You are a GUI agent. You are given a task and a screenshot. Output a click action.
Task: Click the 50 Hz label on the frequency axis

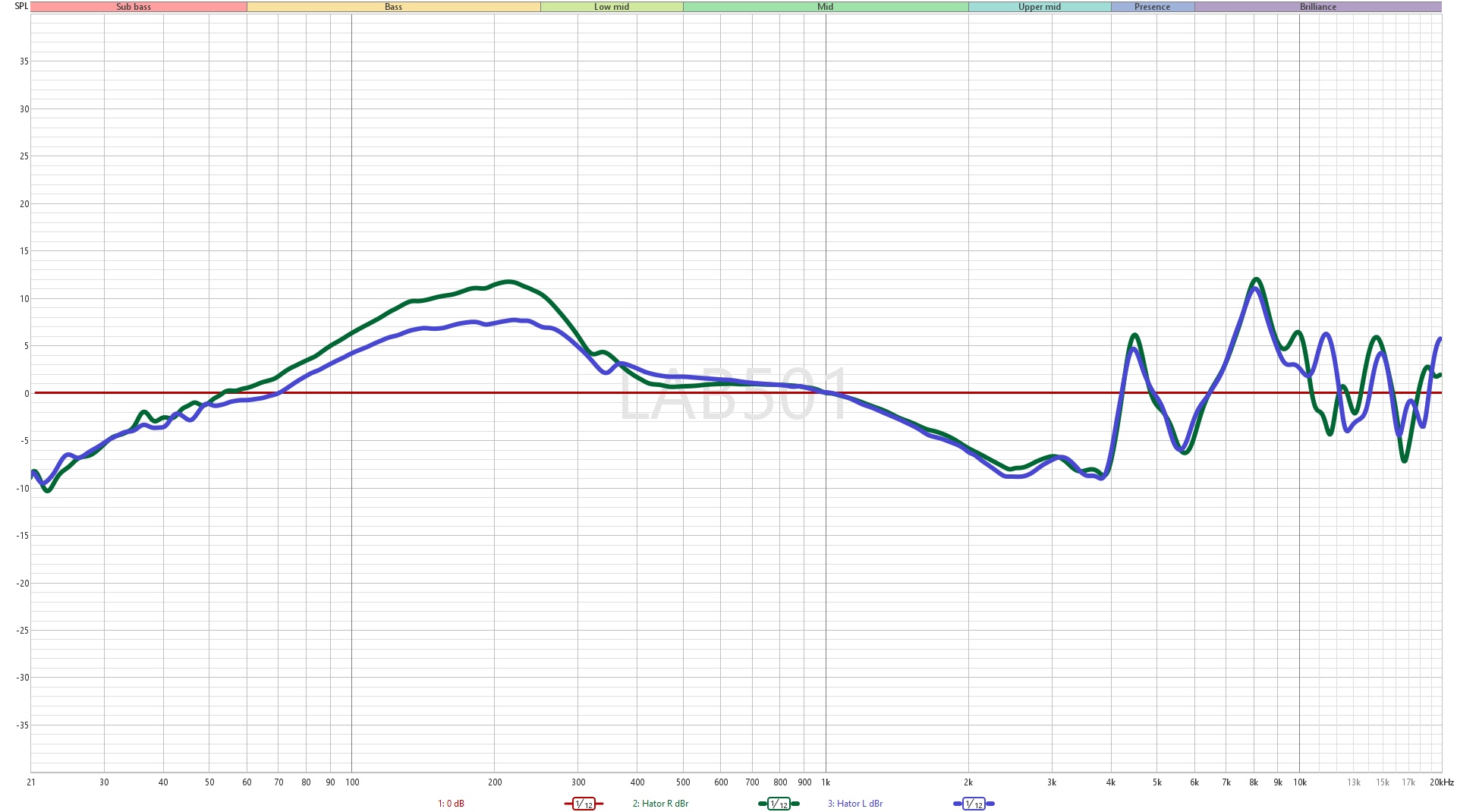tap(209, 782)
